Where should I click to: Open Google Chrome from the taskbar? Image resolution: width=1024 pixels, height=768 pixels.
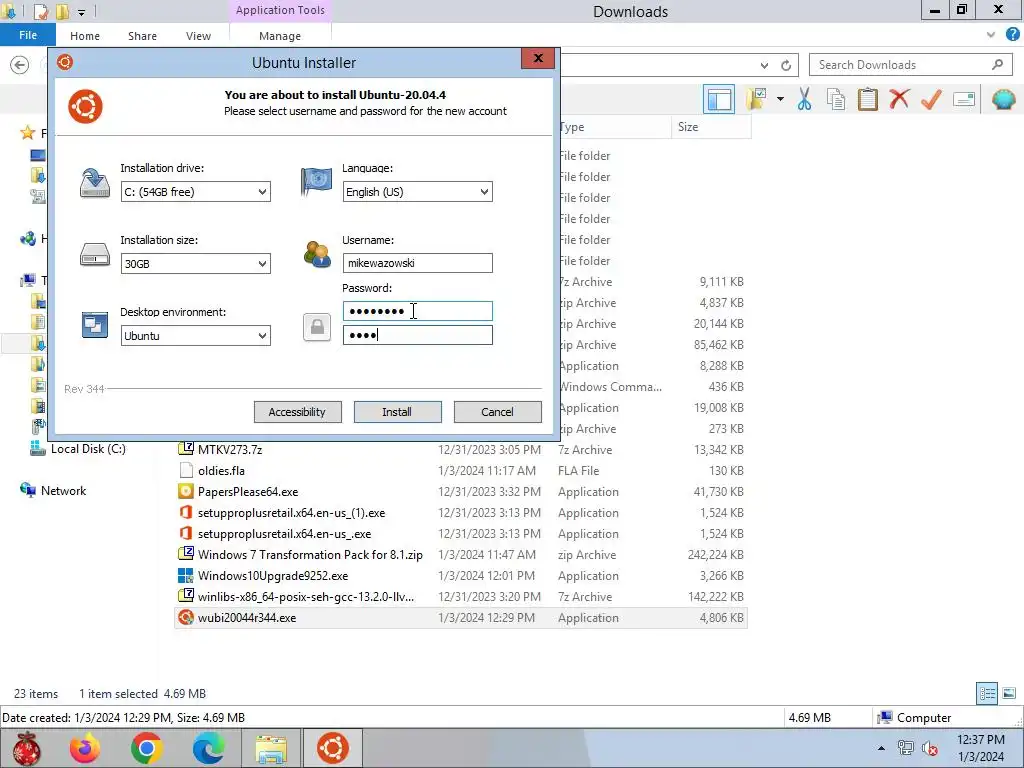[x=146, y=748]
